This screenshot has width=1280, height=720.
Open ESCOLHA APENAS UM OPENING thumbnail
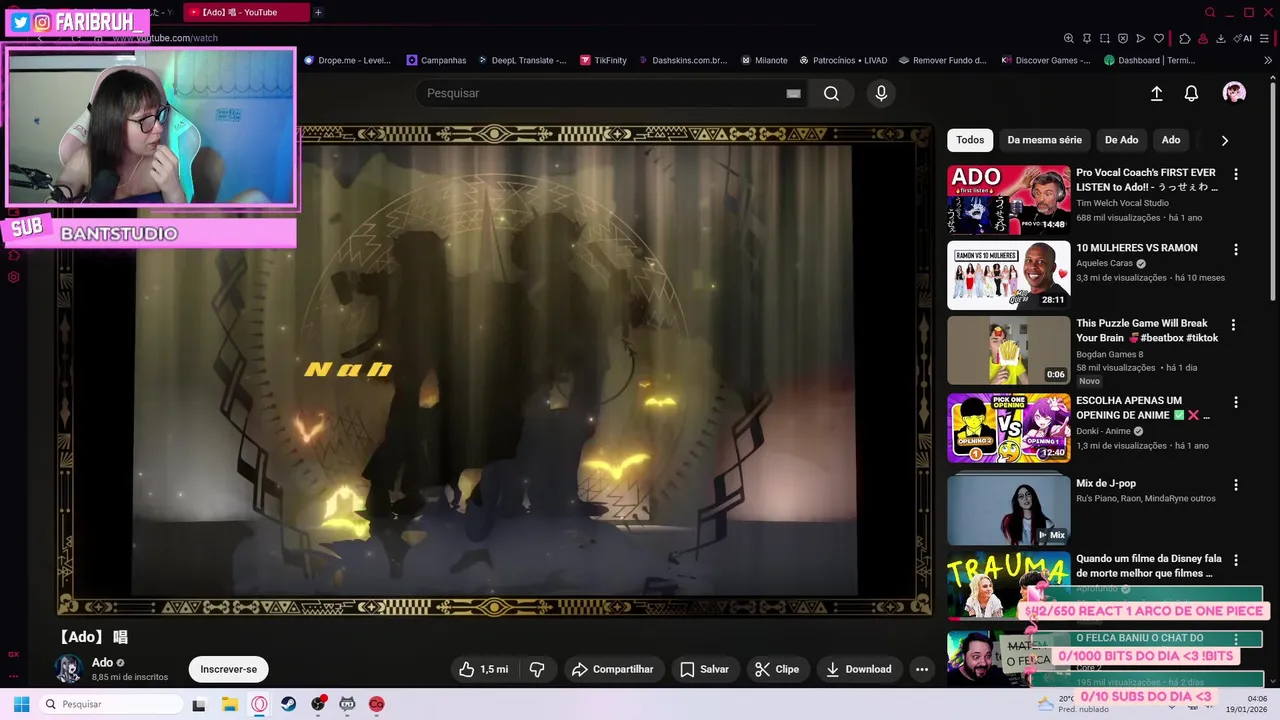(1008, 427)
